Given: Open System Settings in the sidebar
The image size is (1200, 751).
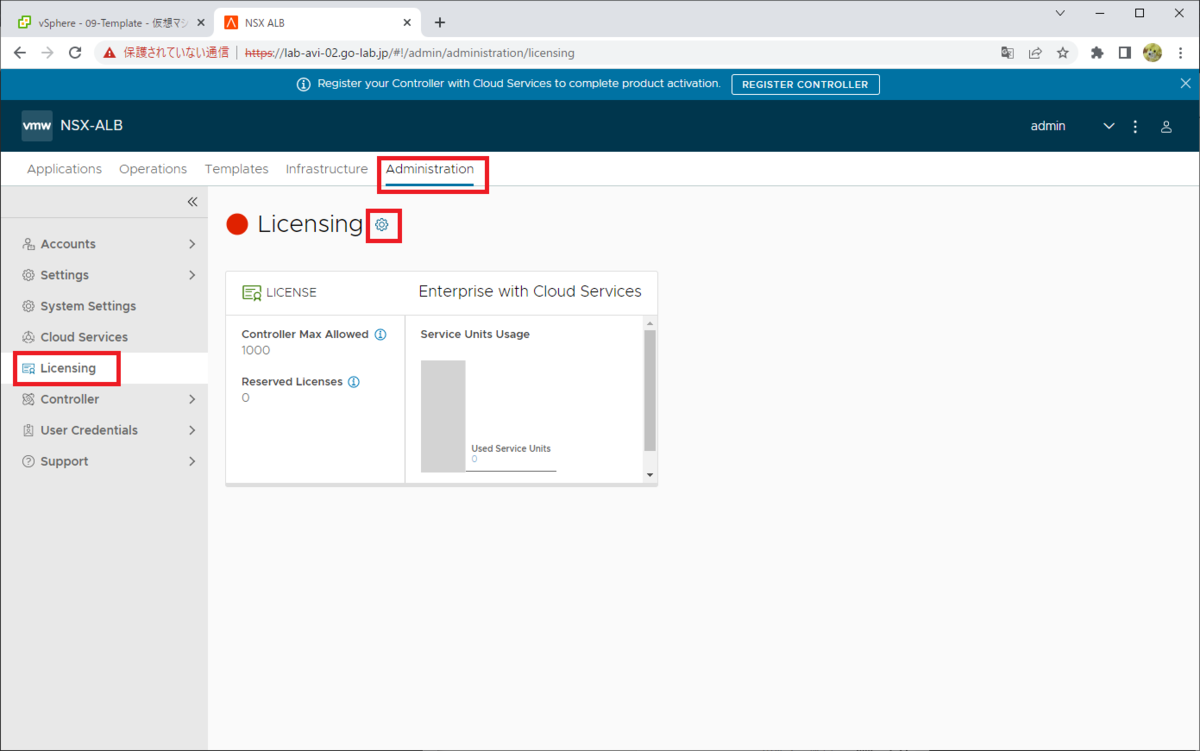Looking at the screenshot, I should point(104,306).
